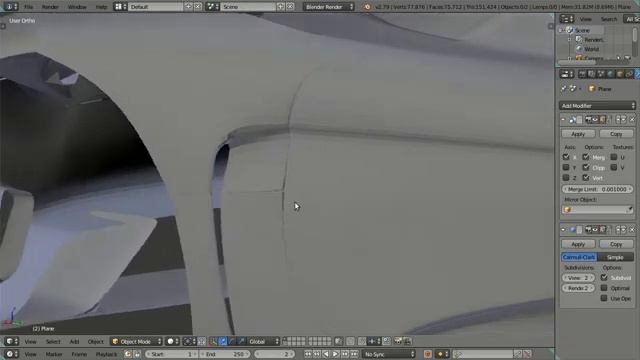
Task: Collapse the Subdivision Surface modifier panel
Action: point(563,230)
